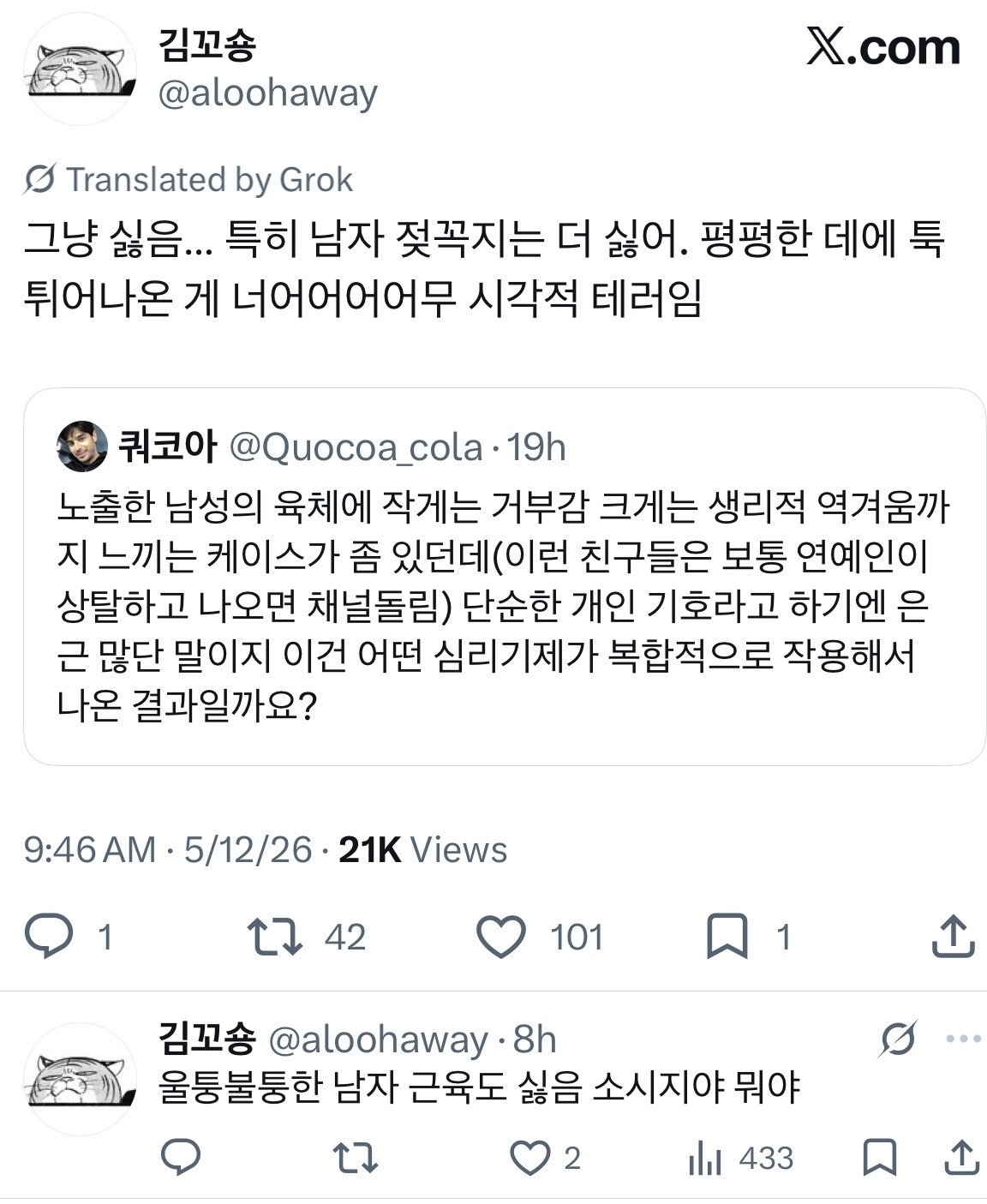
Task: Toggle Grok translation on the follow-up tweet
Action: tap(898, 1039)
